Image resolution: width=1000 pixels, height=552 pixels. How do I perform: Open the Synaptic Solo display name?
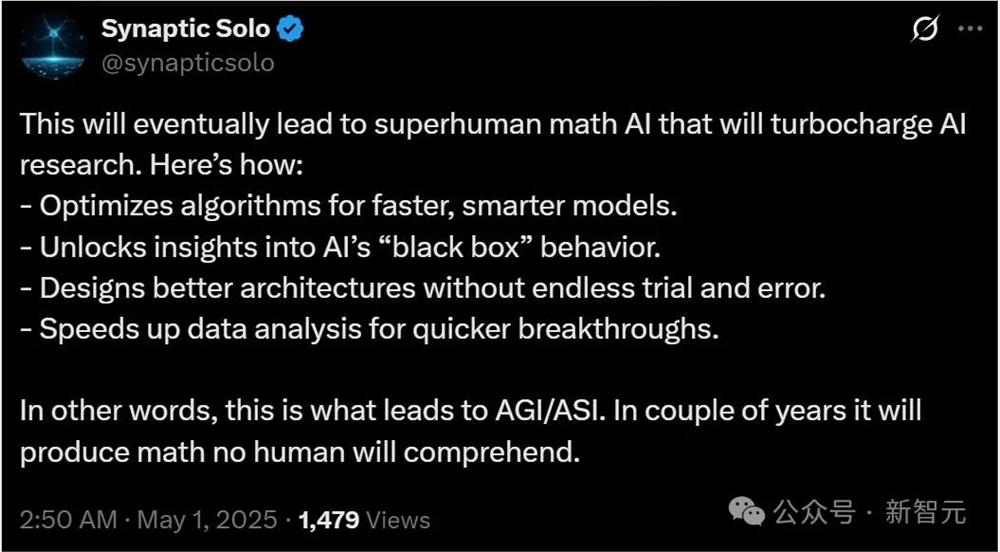click(187, 29)
